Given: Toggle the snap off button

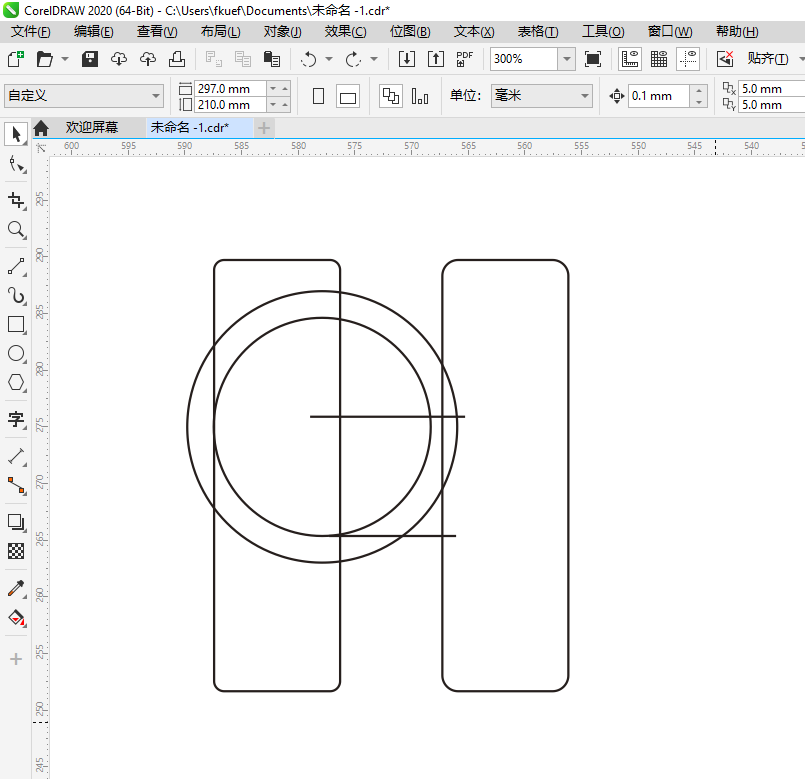Looking at the screenshot, I should coord(725,59).
